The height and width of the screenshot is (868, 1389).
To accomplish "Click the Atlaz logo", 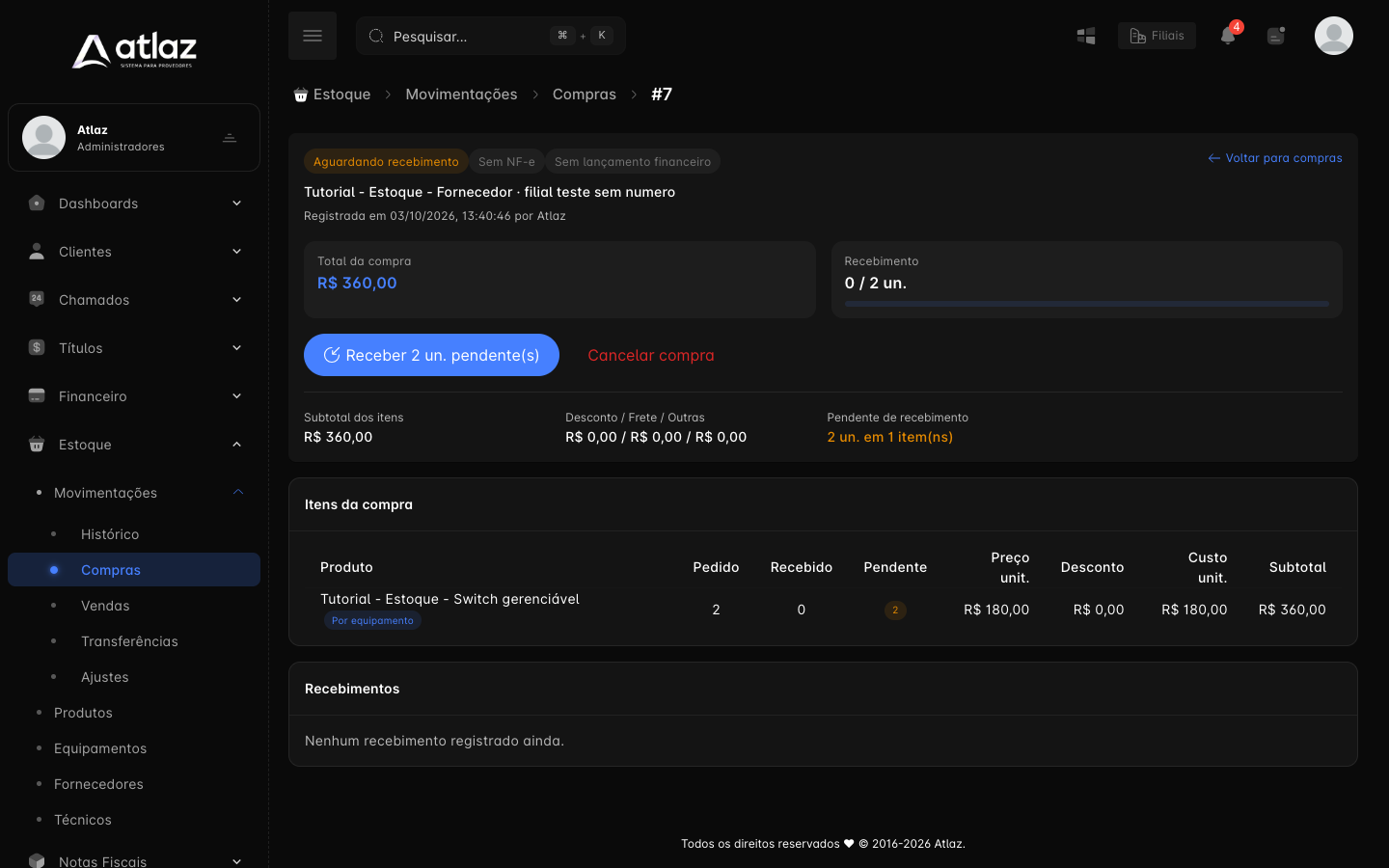I will point(134,51).
